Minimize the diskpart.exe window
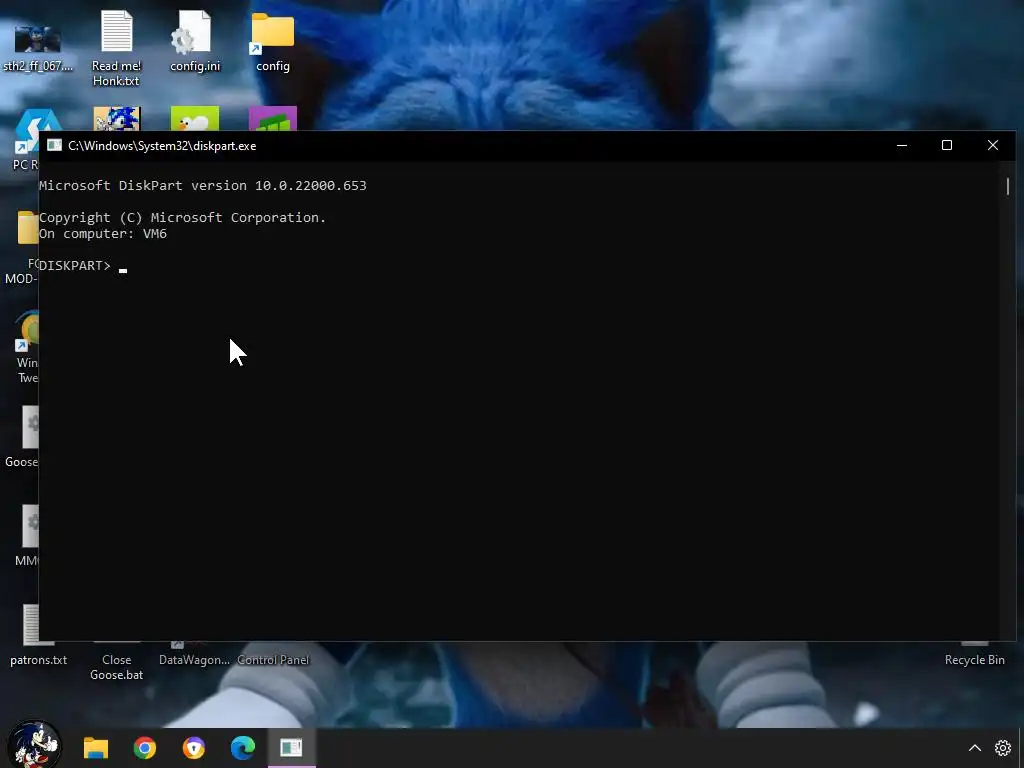 click(x=902, y=146)
